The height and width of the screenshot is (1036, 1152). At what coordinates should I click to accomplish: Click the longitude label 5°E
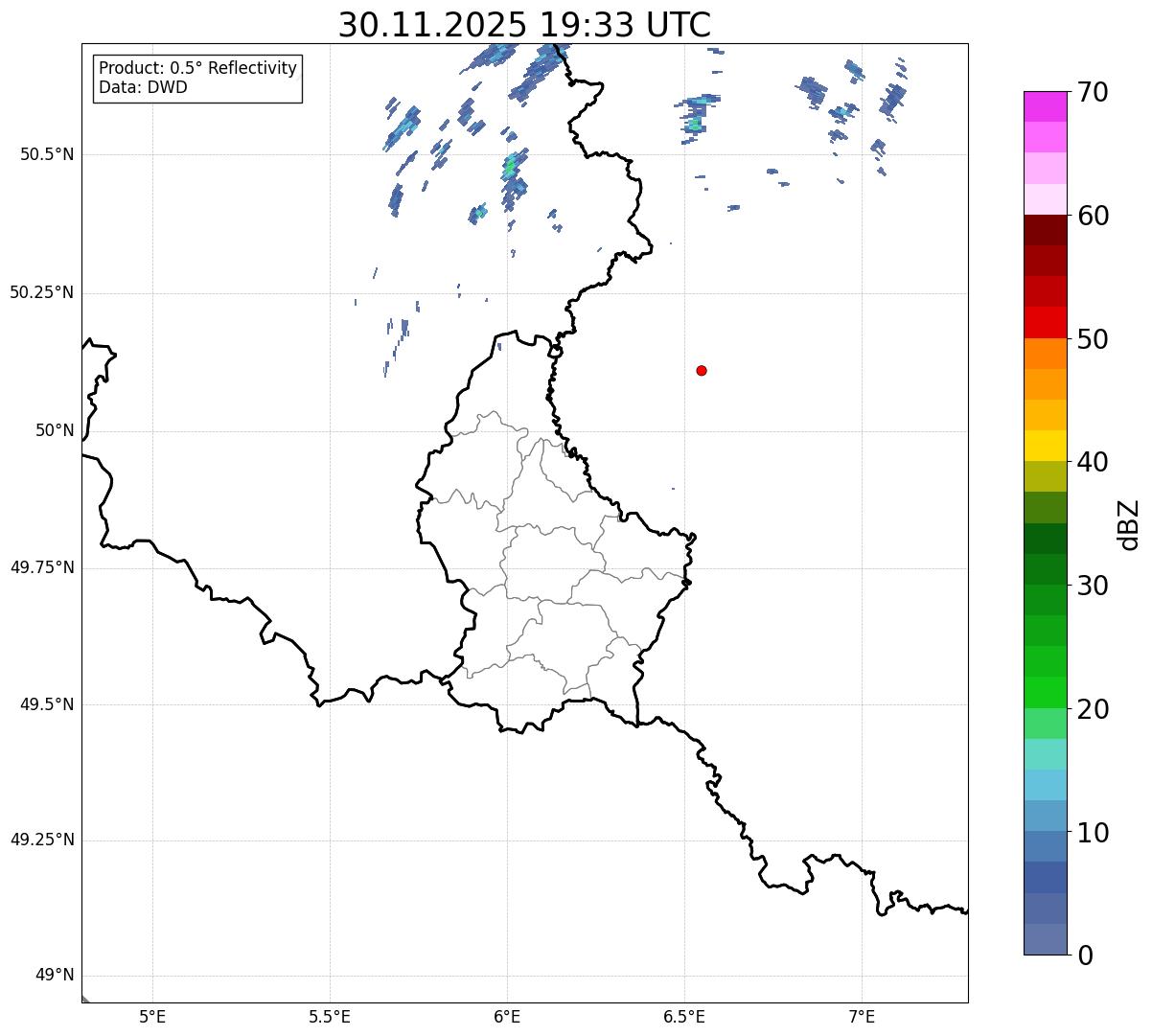(152, 1016)
